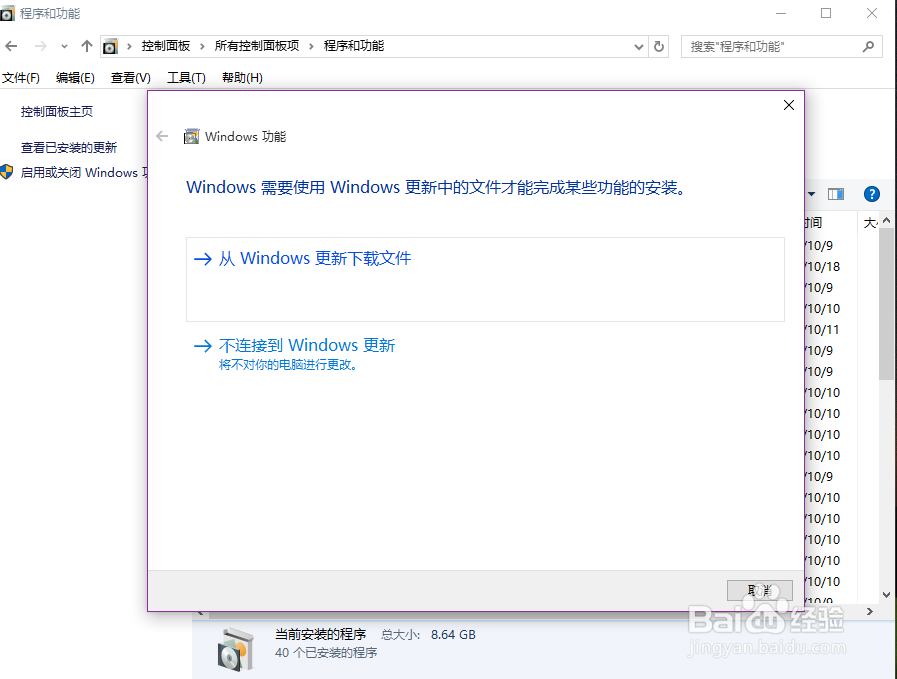The image size is (897, 679).
Task: Open the 帮助(H) menu
Action: click(242, 77)
